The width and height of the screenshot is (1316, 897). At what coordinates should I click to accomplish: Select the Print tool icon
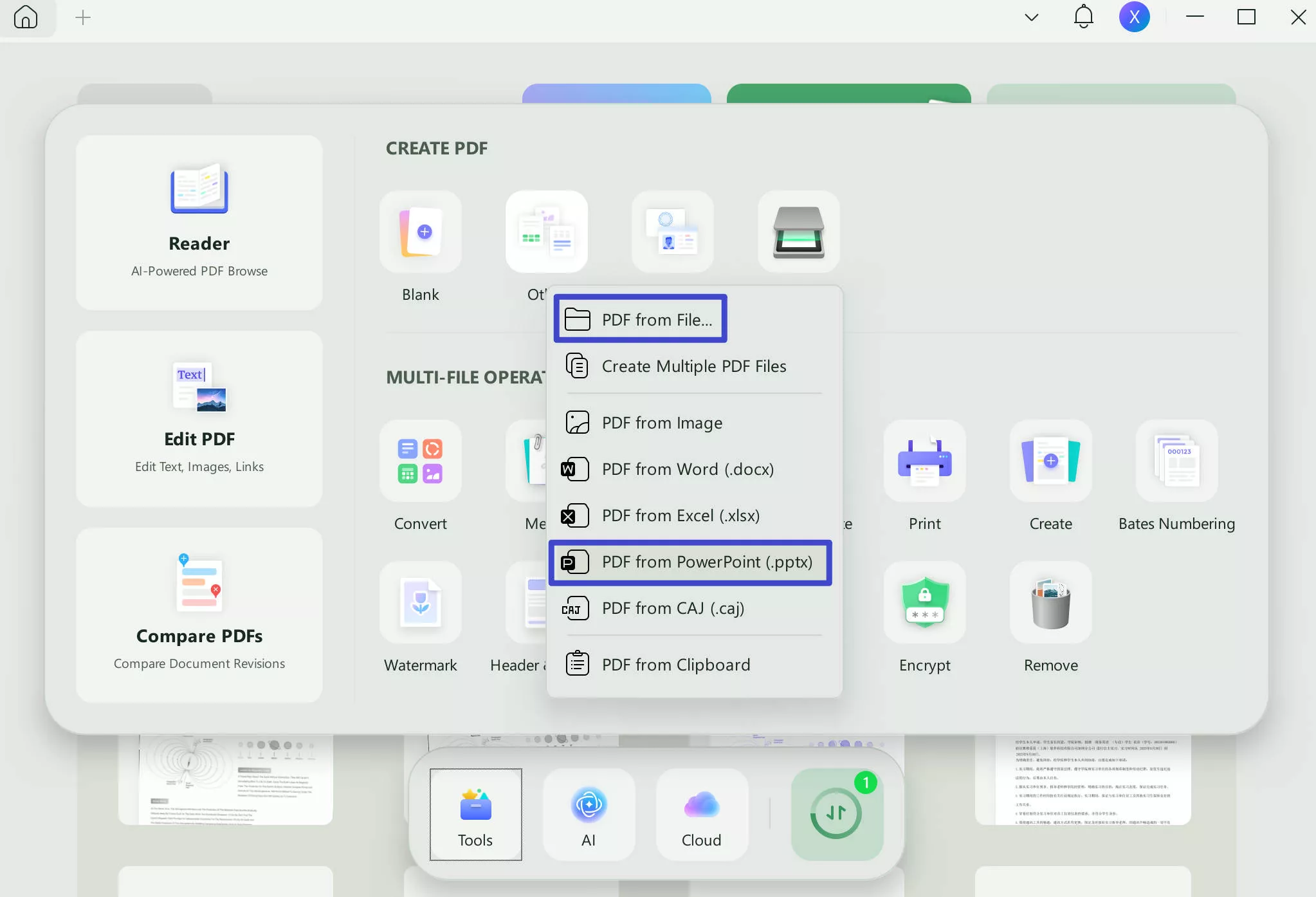coord(924,461)
